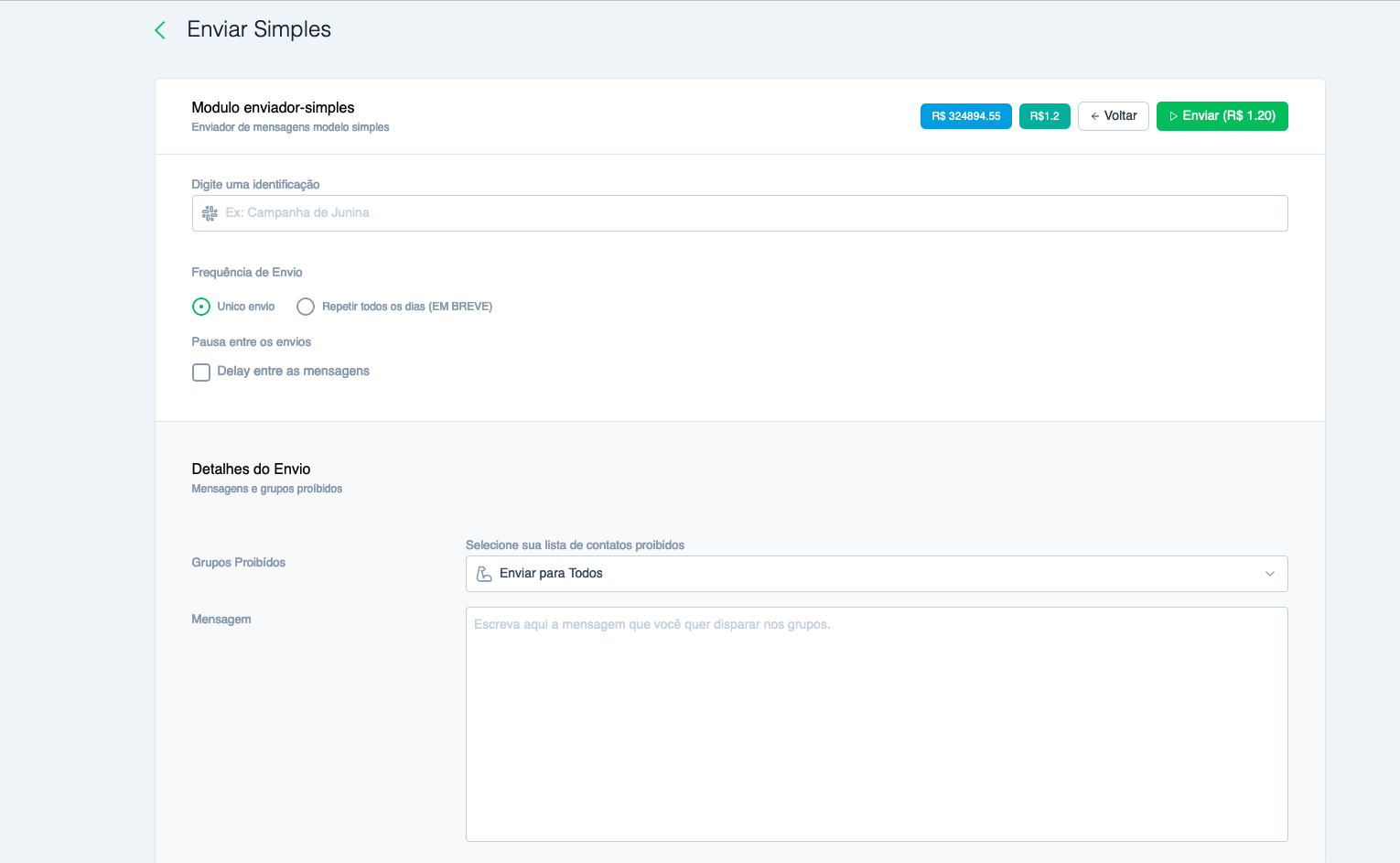Viewport: 1400px width, 863px height.
Task: Click the green back chevron beside Enviar Simples
Action: tap(160, 30)
